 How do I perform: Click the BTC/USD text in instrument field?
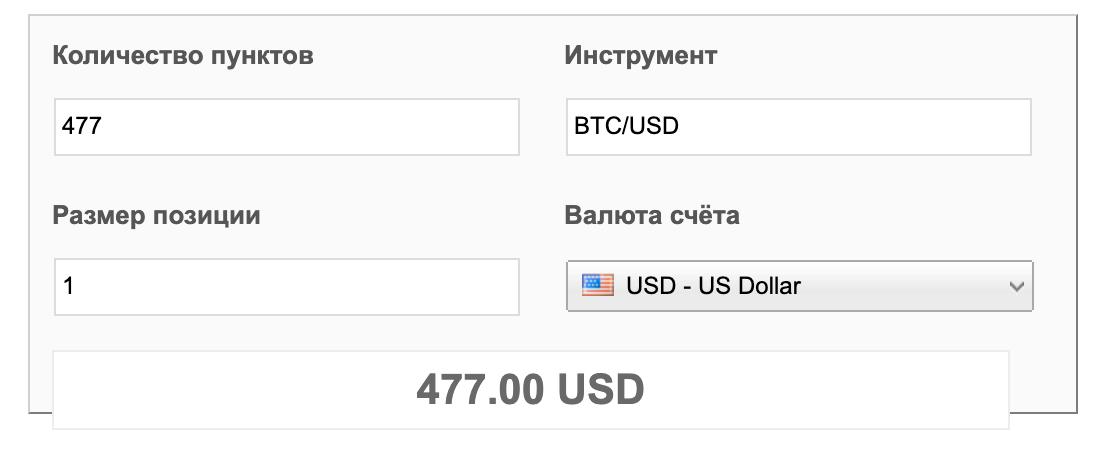(x=626, y=127)
